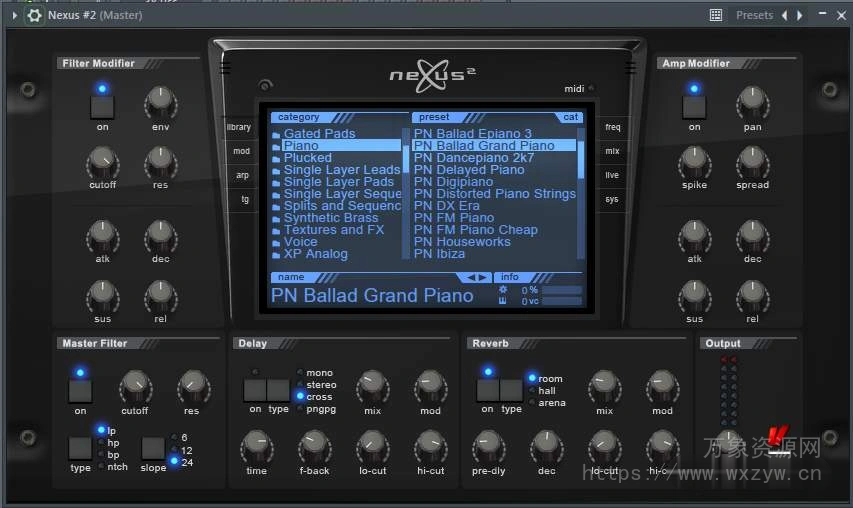Select the bp filter type
This screenshot has height=508, width=853.
coord(113,455)
